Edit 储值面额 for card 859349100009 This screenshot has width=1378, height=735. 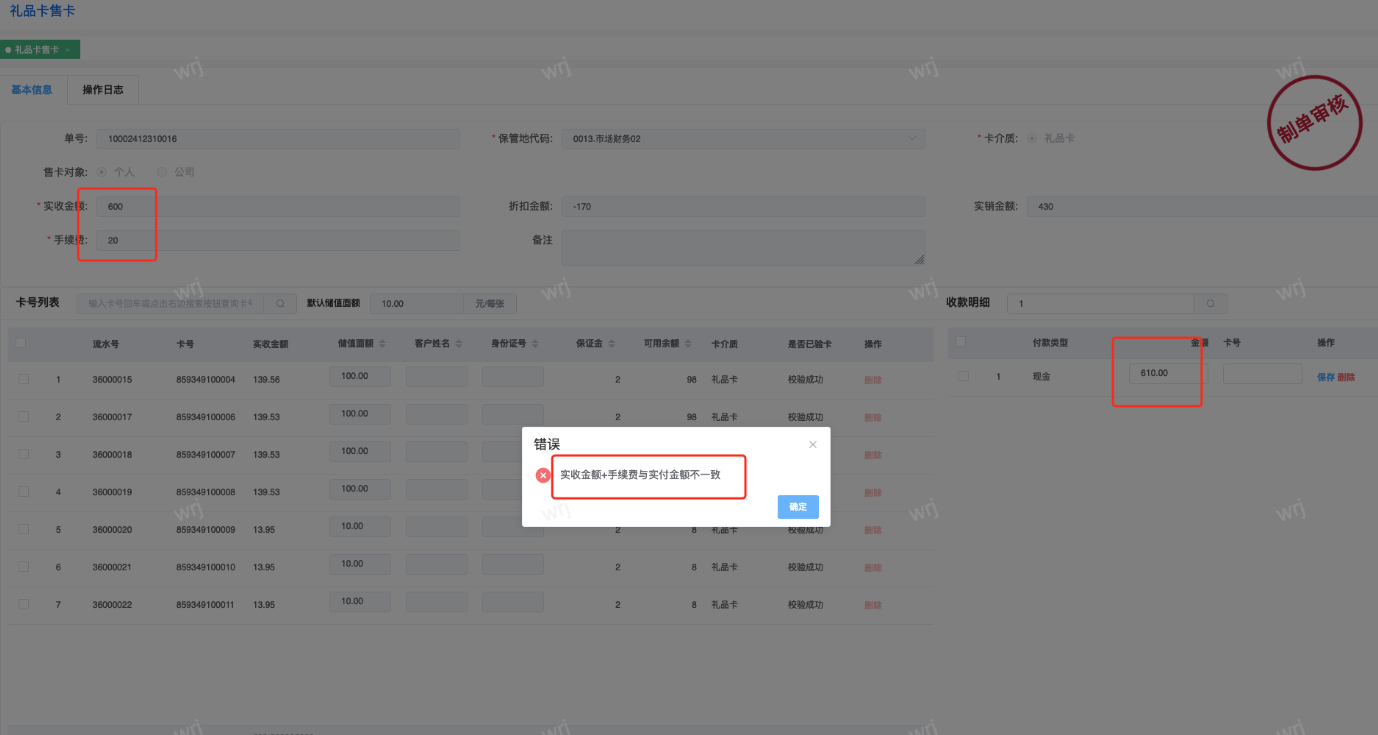(360, 526)
